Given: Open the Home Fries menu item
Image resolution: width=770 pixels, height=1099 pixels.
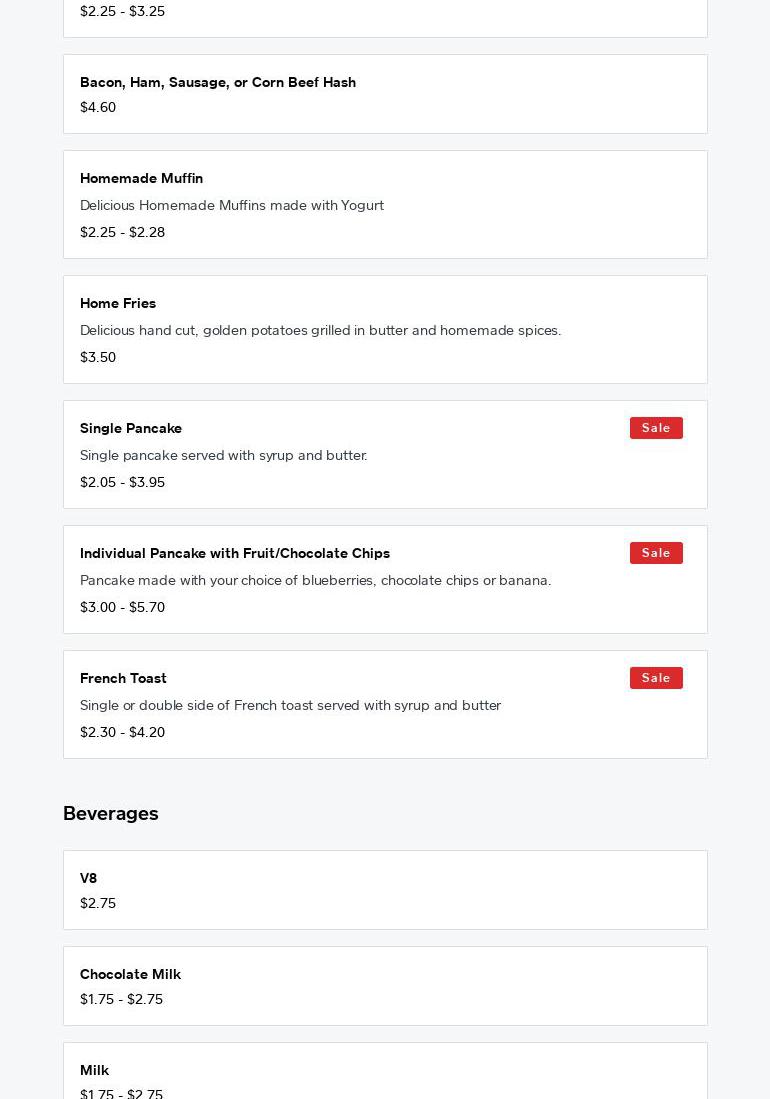Looking at the screenshot, I should point(118,303).
